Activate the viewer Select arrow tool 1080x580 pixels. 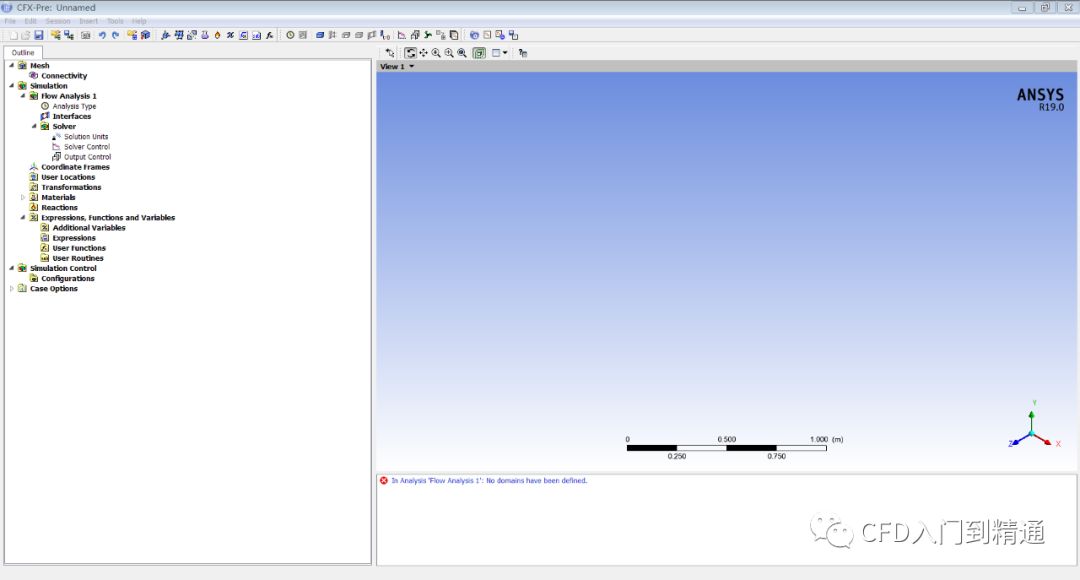[390, 53]
